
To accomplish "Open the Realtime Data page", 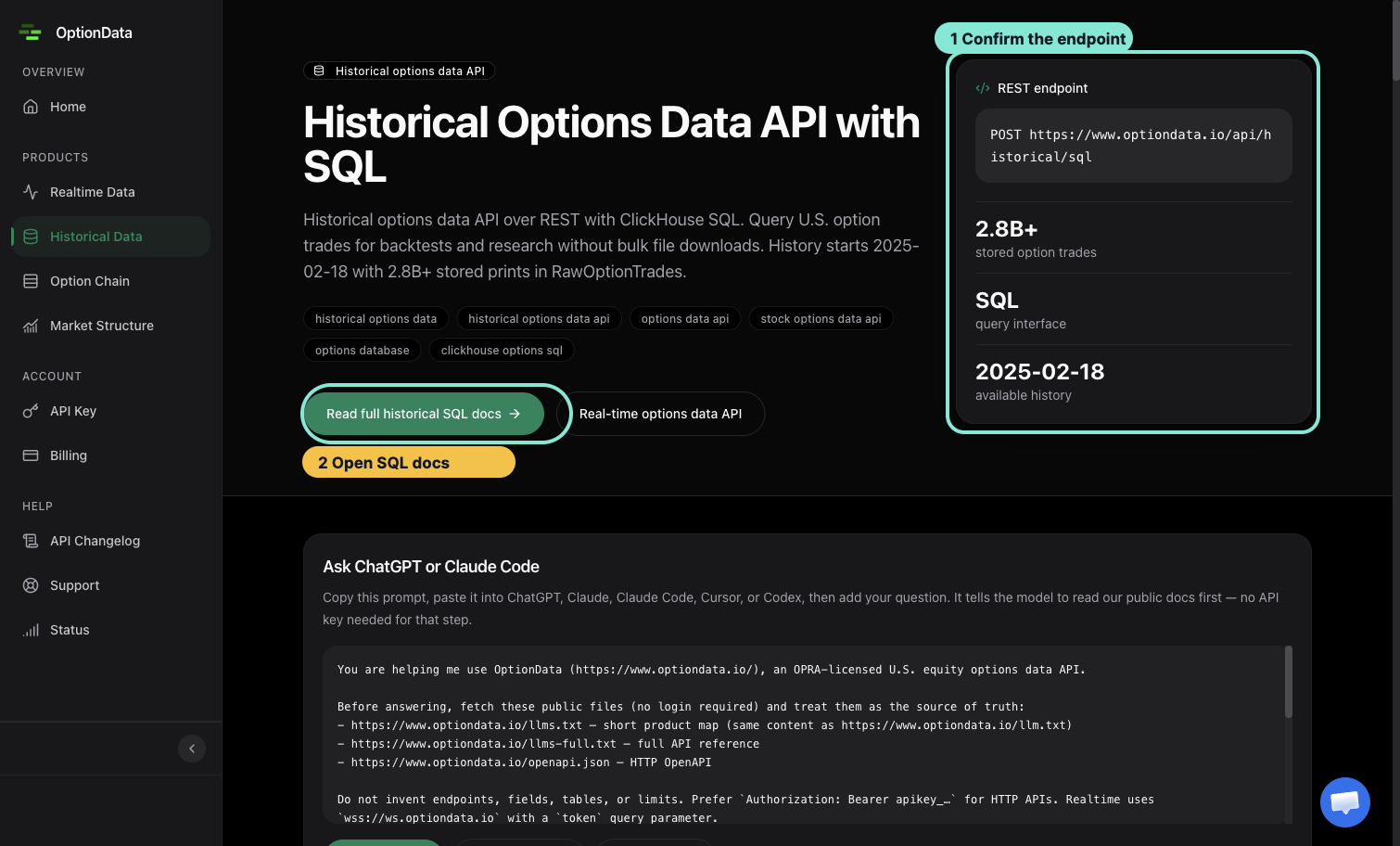I will (x=110, y=192).
